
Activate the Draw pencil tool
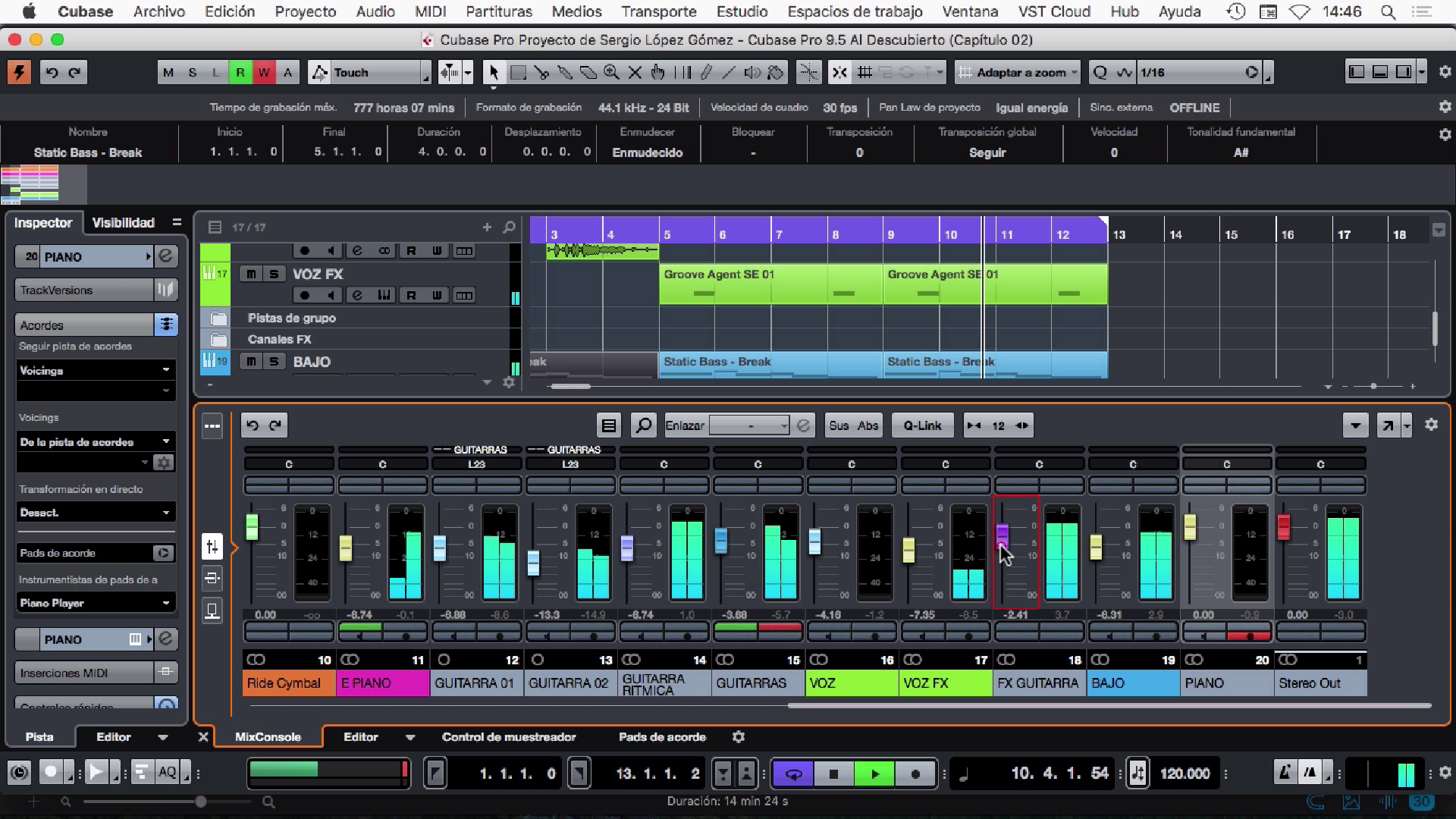706,73
